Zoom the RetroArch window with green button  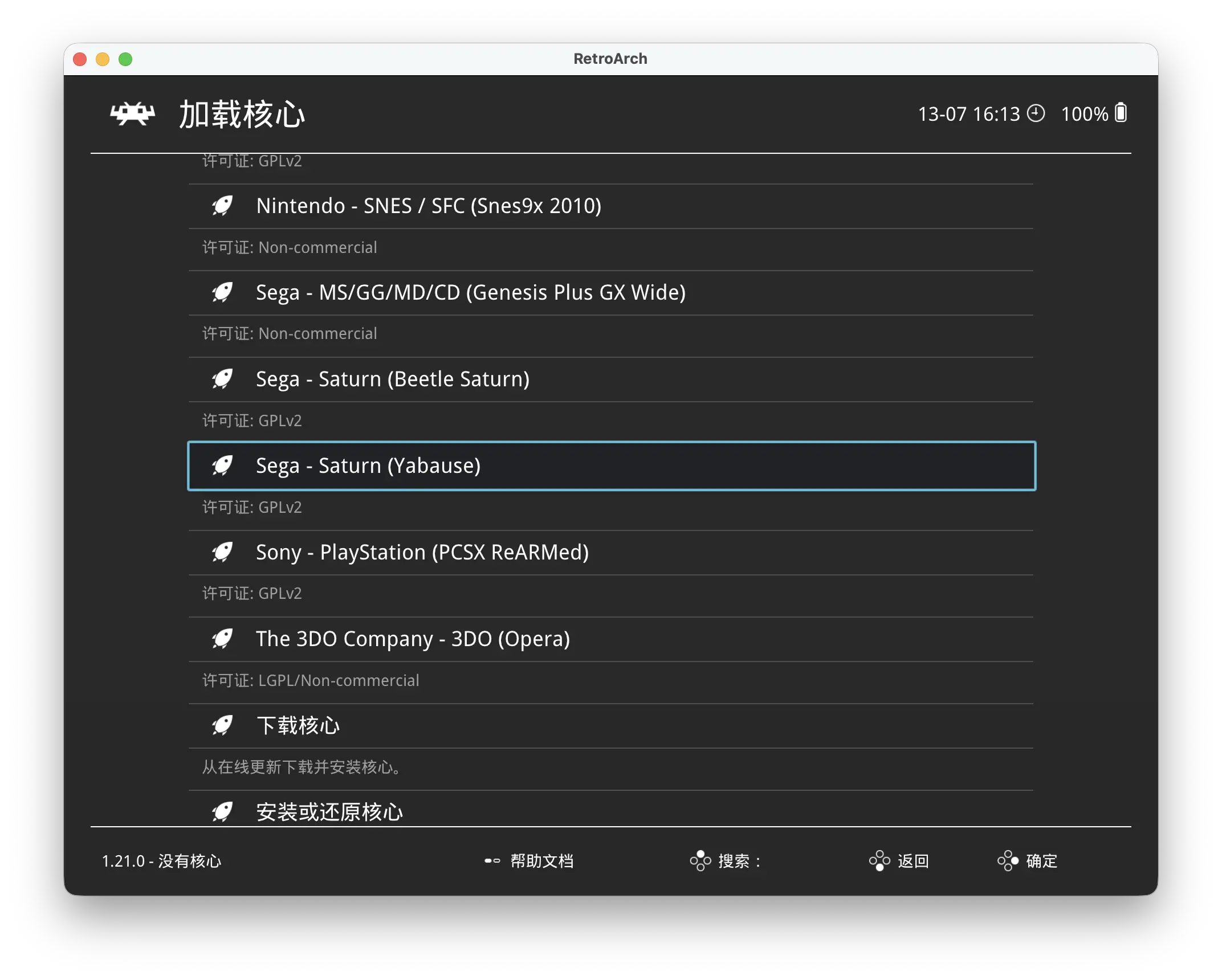pos(125,59)
